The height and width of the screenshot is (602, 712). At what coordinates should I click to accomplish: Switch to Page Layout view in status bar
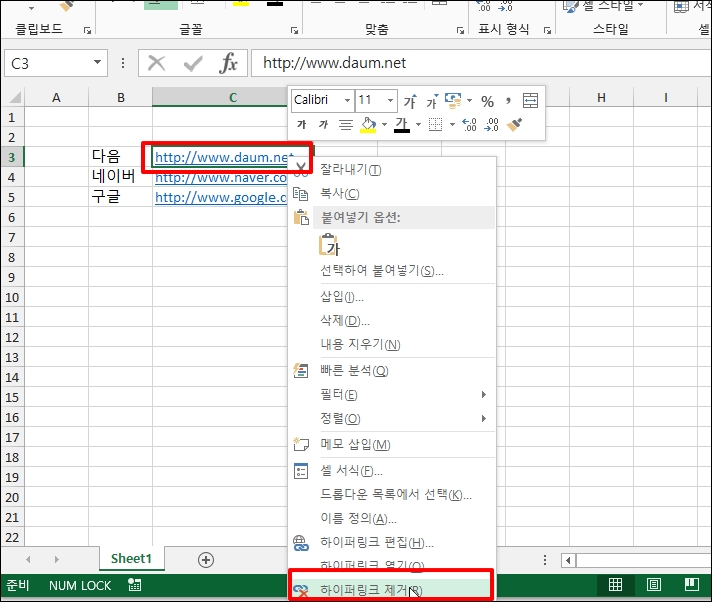point(653,585)
